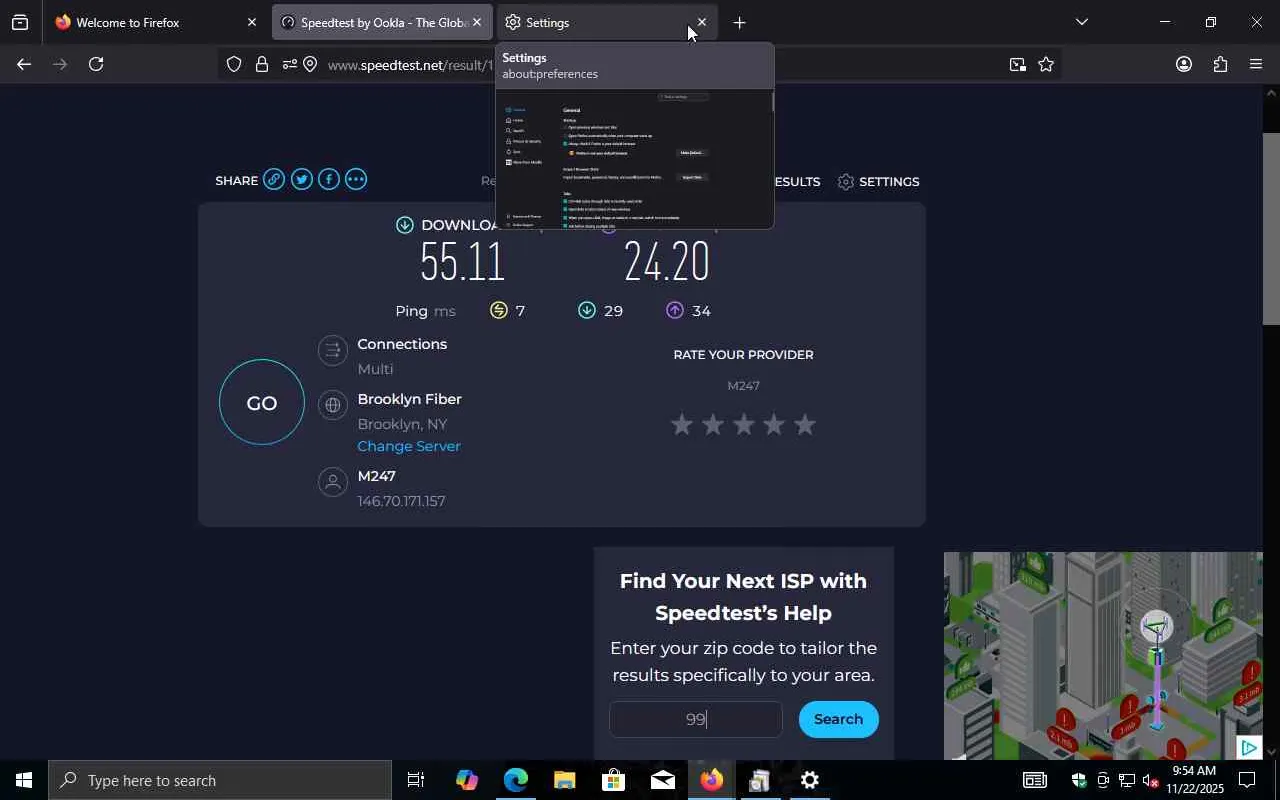Start a new test with the GO button
Screen dimensions: 1280x800
[262, 403]
